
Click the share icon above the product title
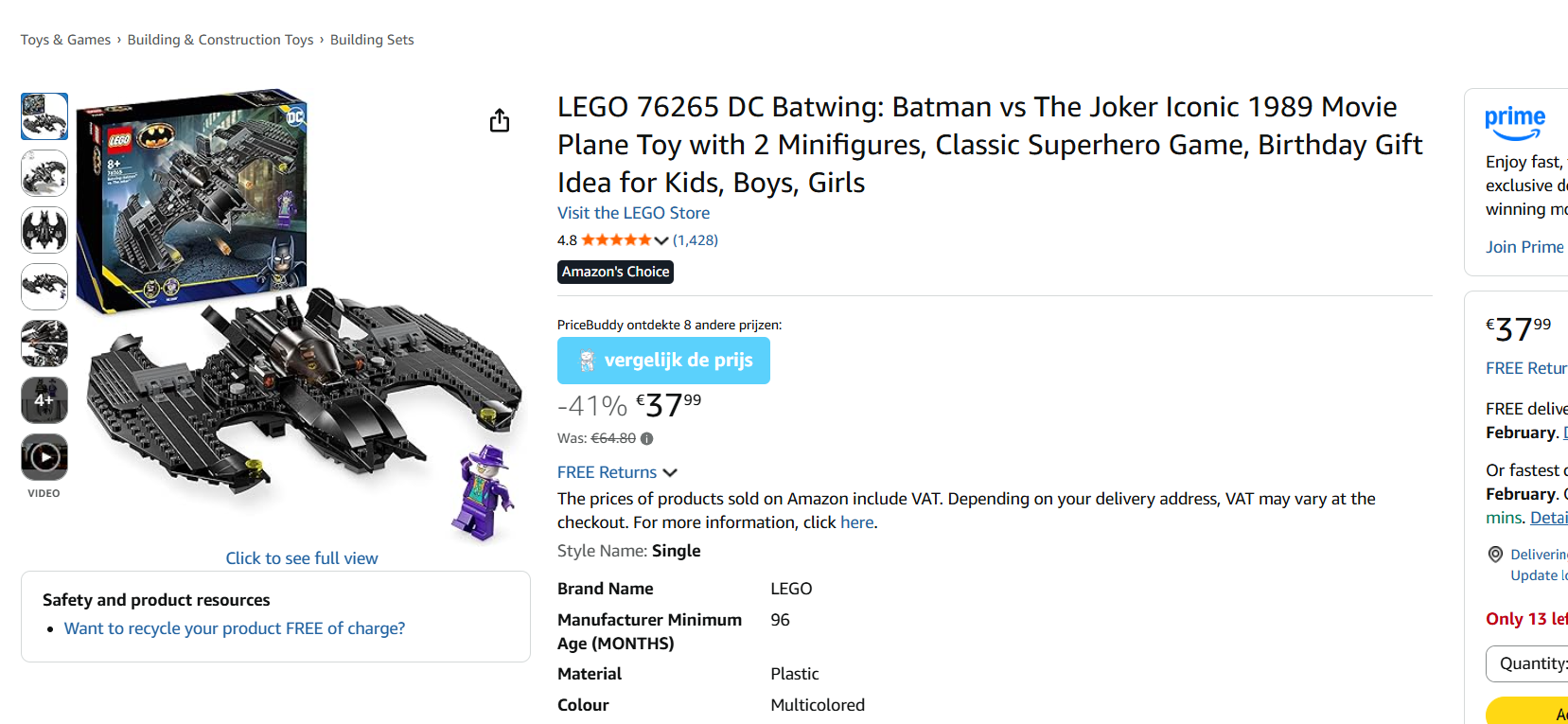[x=500, y=121]
